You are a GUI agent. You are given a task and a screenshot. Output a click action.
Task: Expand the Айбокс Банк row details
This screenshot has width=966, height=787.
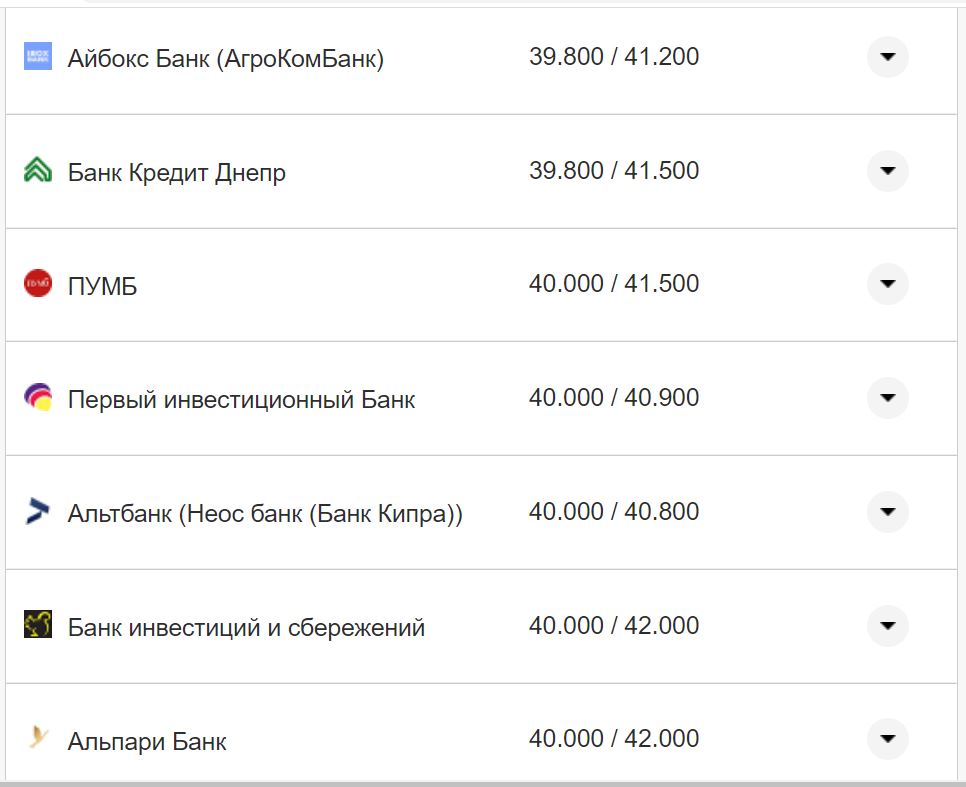887,57
